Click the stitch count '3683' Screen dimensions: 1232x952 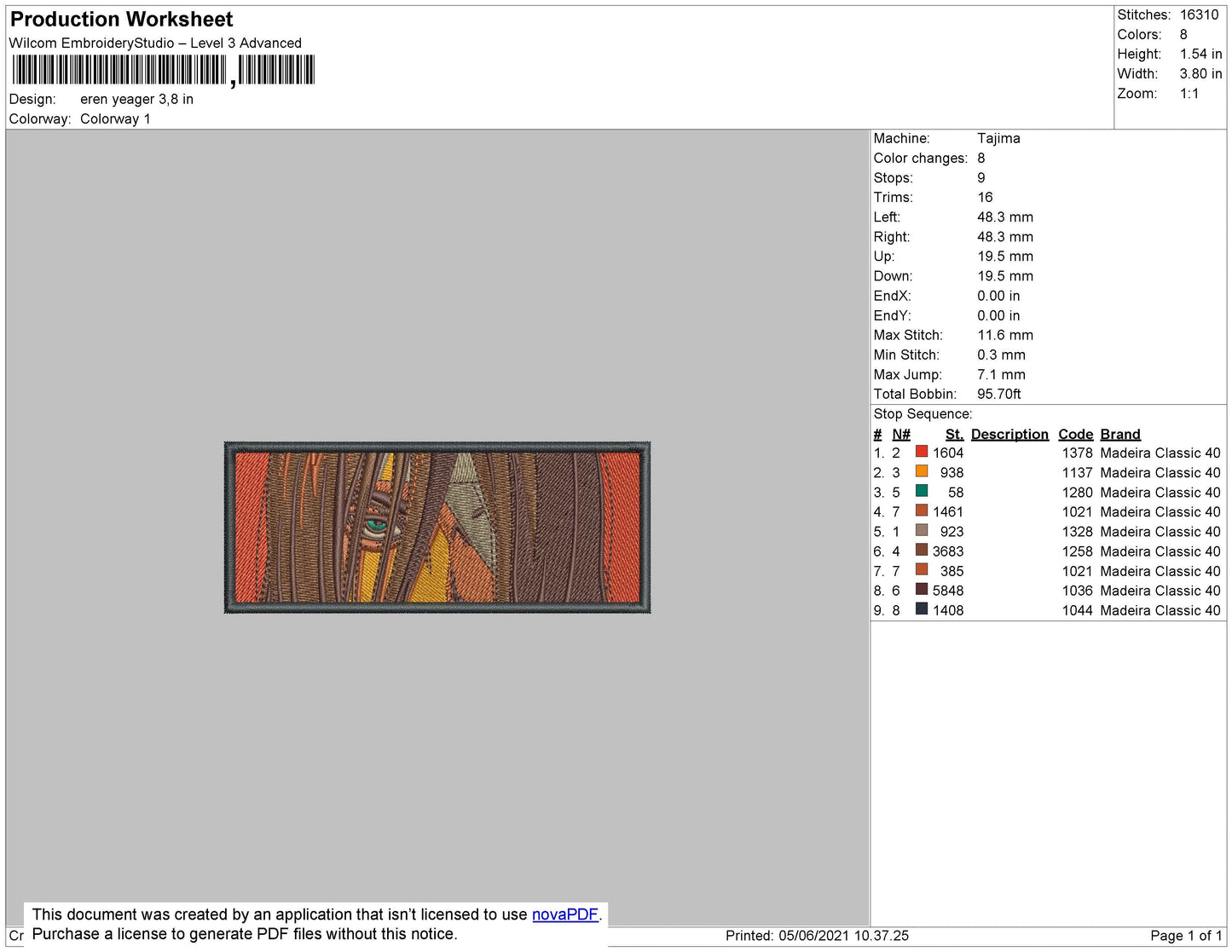point(947,551)
